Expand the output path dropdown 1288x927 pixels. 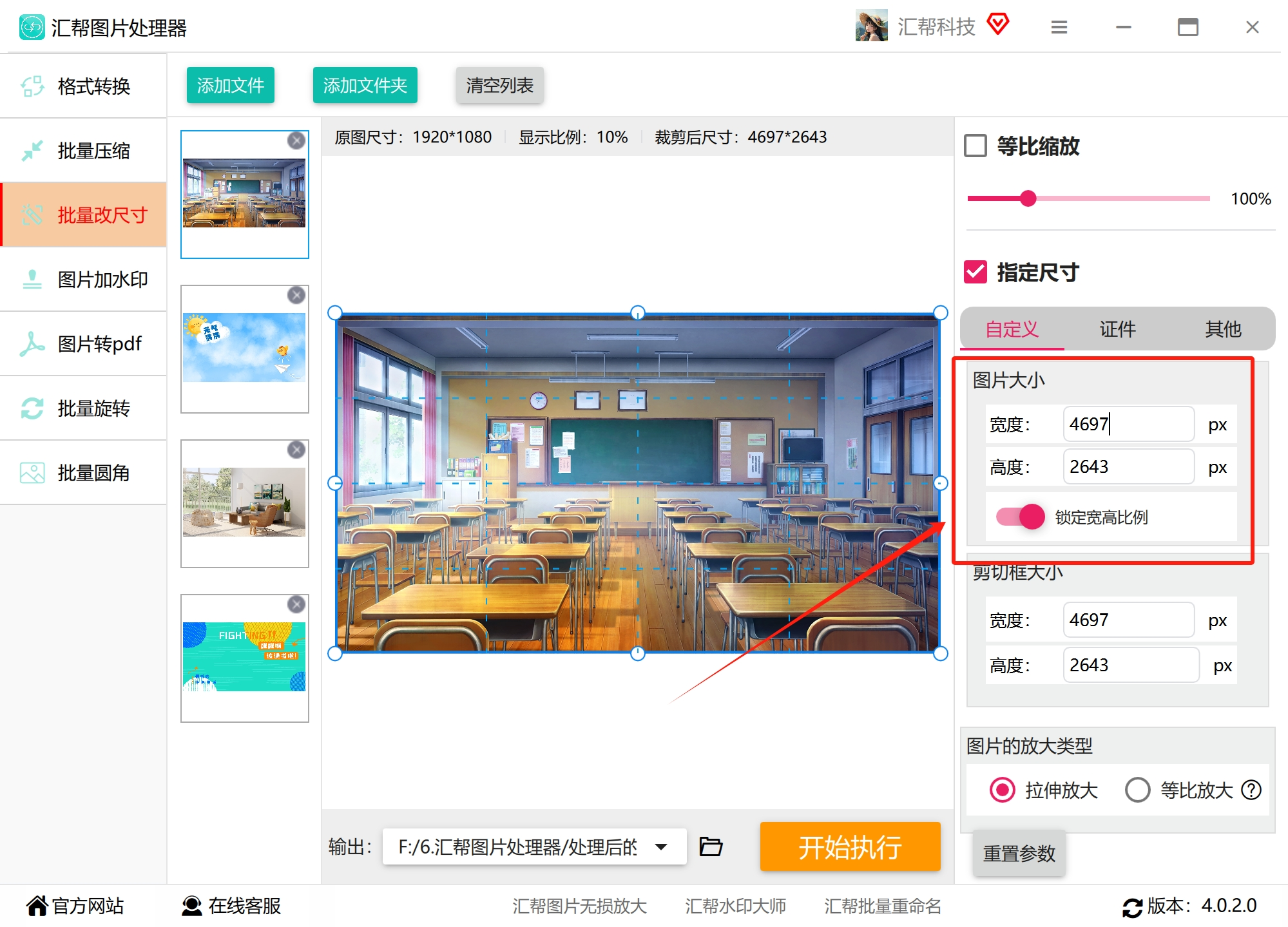pyautogui.click(x=661, y=846)
